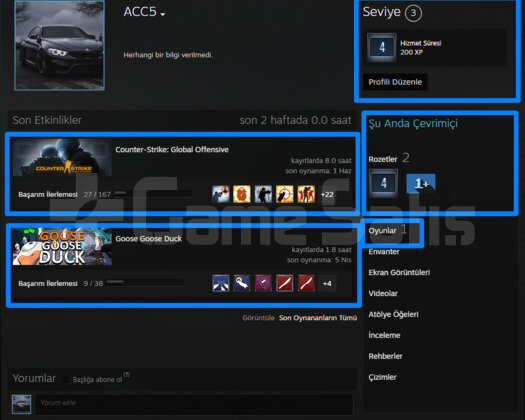
Task: Click Goose Goose Duck achievement progress bar
Action: pos(146,283)
